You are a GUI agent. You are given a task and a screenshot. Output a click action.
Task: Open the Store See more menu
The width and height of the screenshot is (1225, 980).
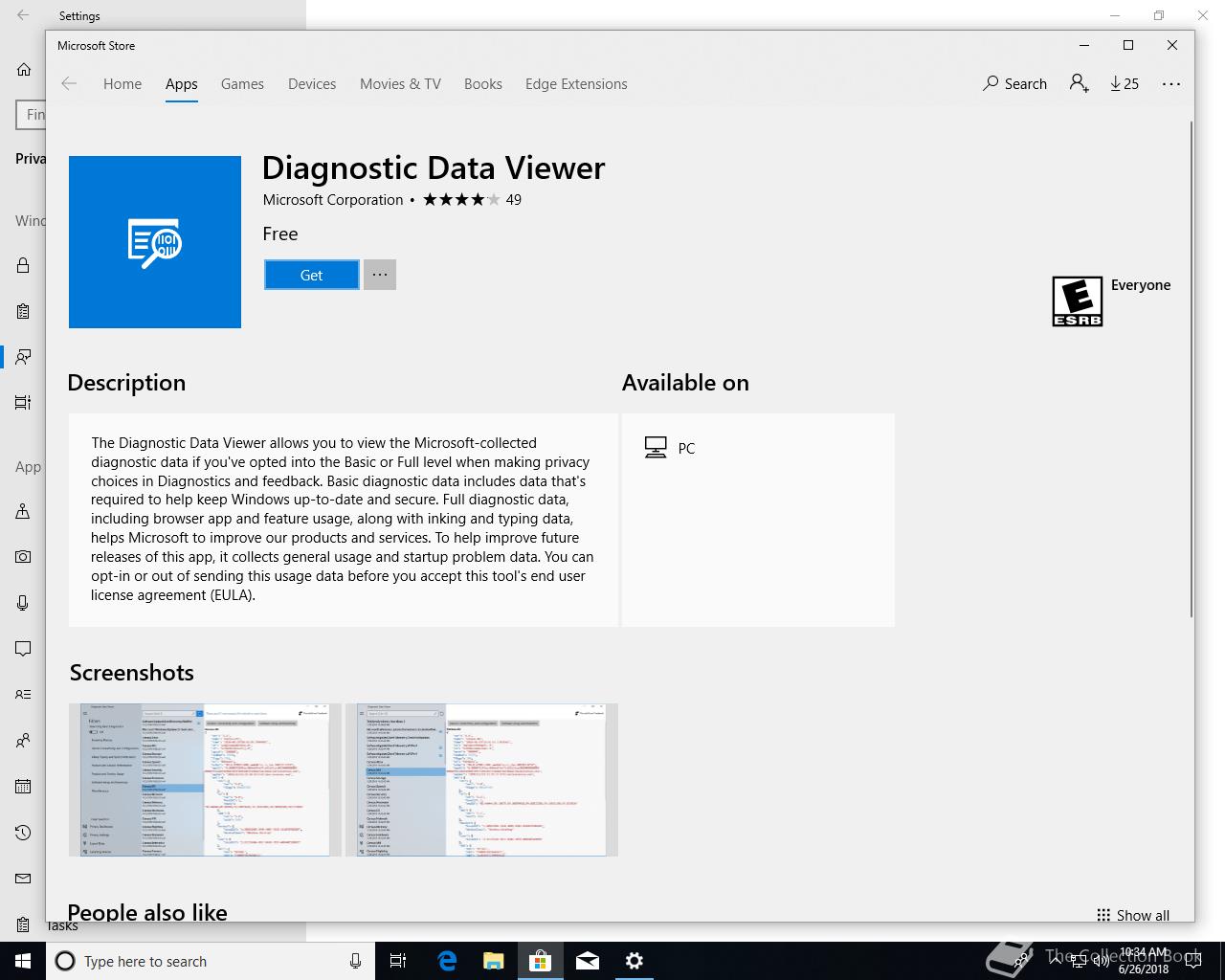tap(1171, 84)
